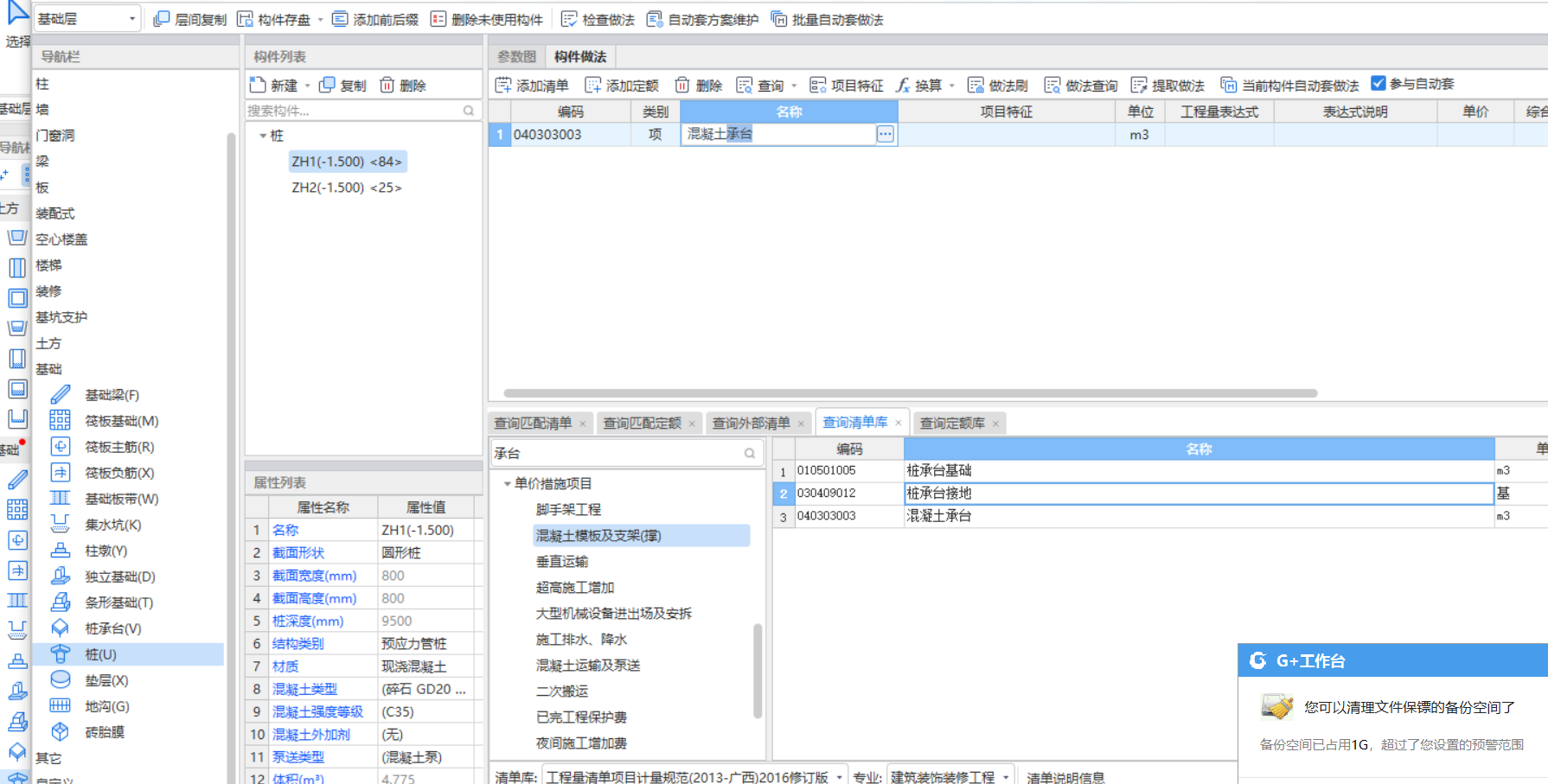This screenshot has width=1548, height=784.
Task: Select 筏板基础(M) component type
Action: tap(121, 421)
